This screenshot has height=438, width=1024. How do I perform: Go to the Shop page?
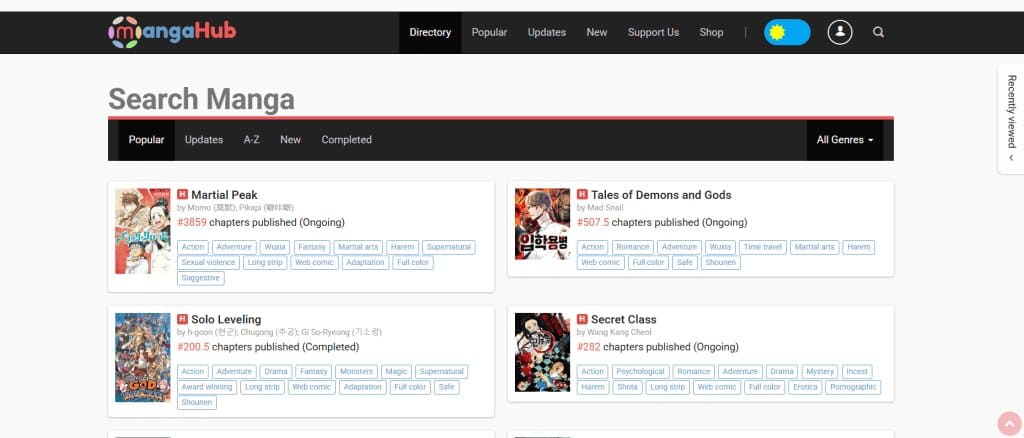click(711, 32)
